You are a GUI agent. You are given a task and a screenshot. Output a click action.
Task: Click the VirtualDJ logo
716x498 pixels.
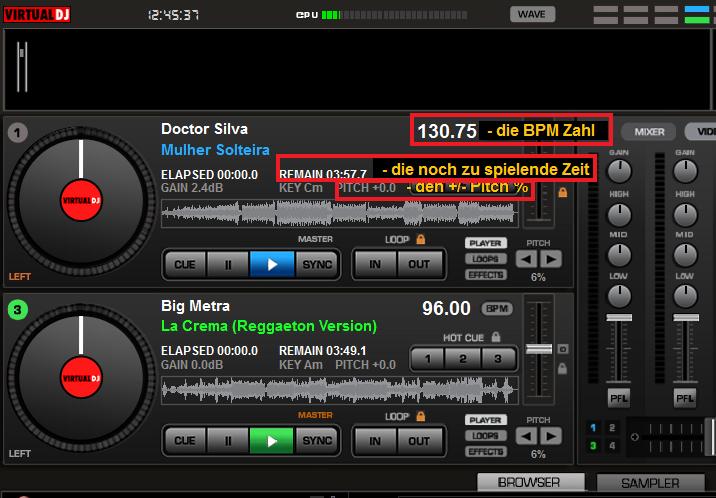point(37,14)
